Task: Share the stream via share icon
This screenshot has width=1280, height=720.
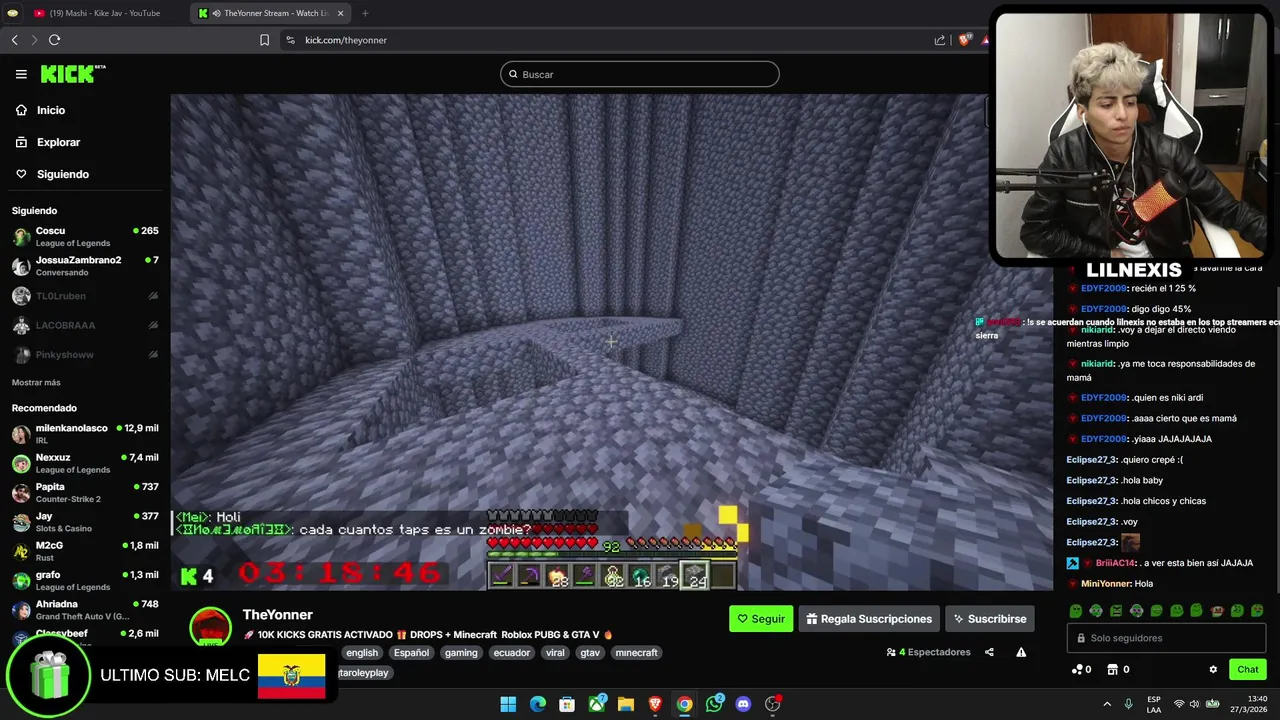Action: tap(989, 652)
